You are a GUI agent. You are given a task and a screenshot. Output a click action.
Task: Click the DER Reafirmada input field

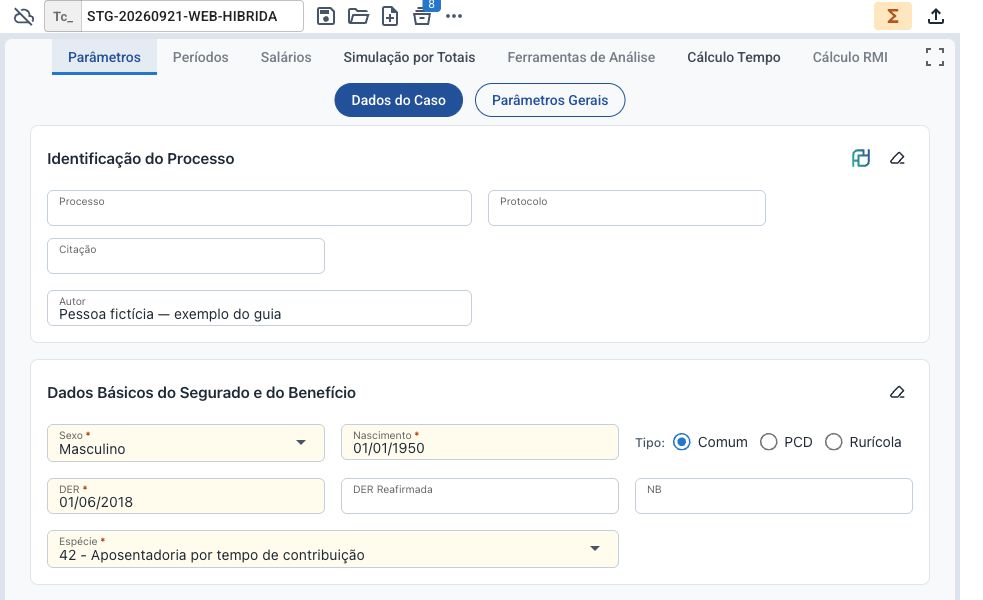(480, 496)
